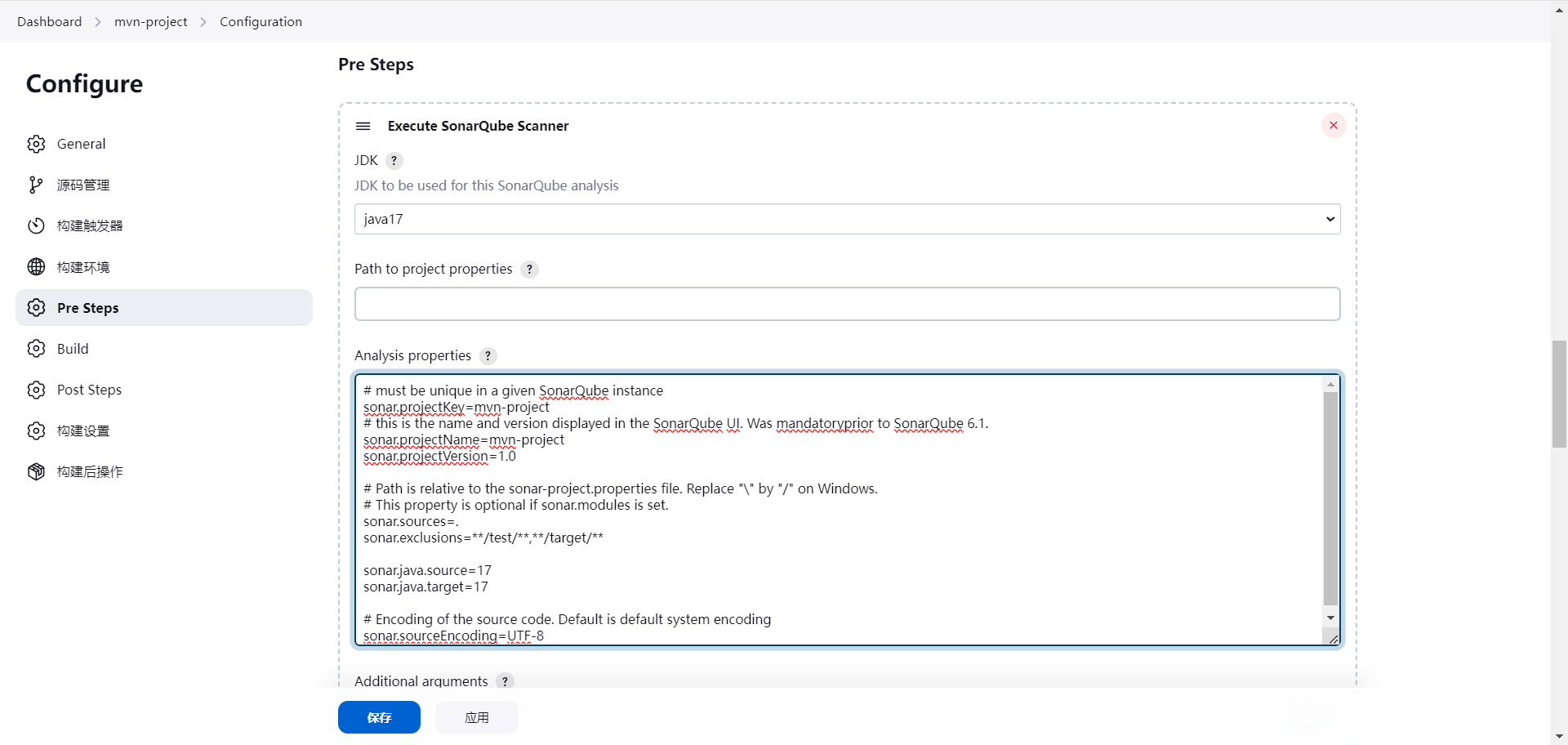Open help for the JDK field
Screen dimensions: 1568x745
pos(394,160)
